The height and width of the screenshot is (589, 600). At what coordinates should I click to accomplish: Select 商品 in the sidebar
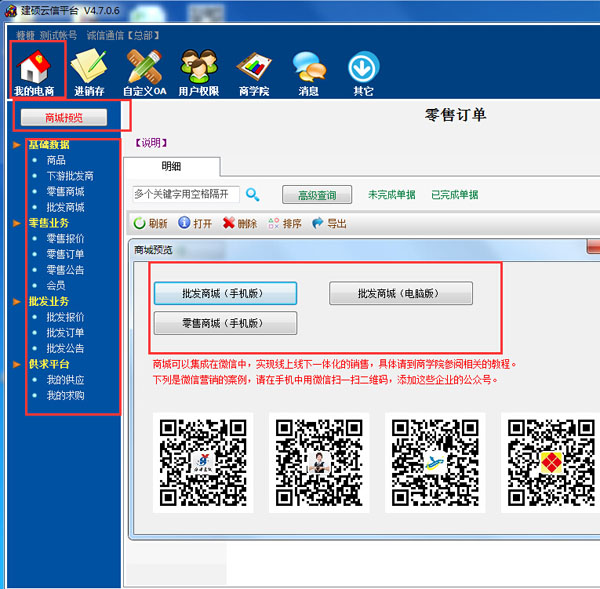coord(56,160)
